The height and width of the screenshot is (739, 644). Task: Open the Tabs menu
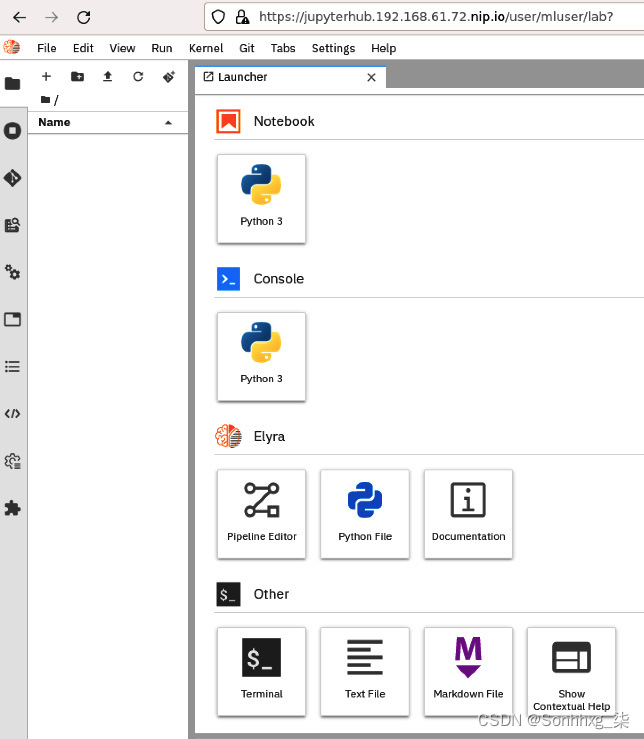(x=283, y=48)
